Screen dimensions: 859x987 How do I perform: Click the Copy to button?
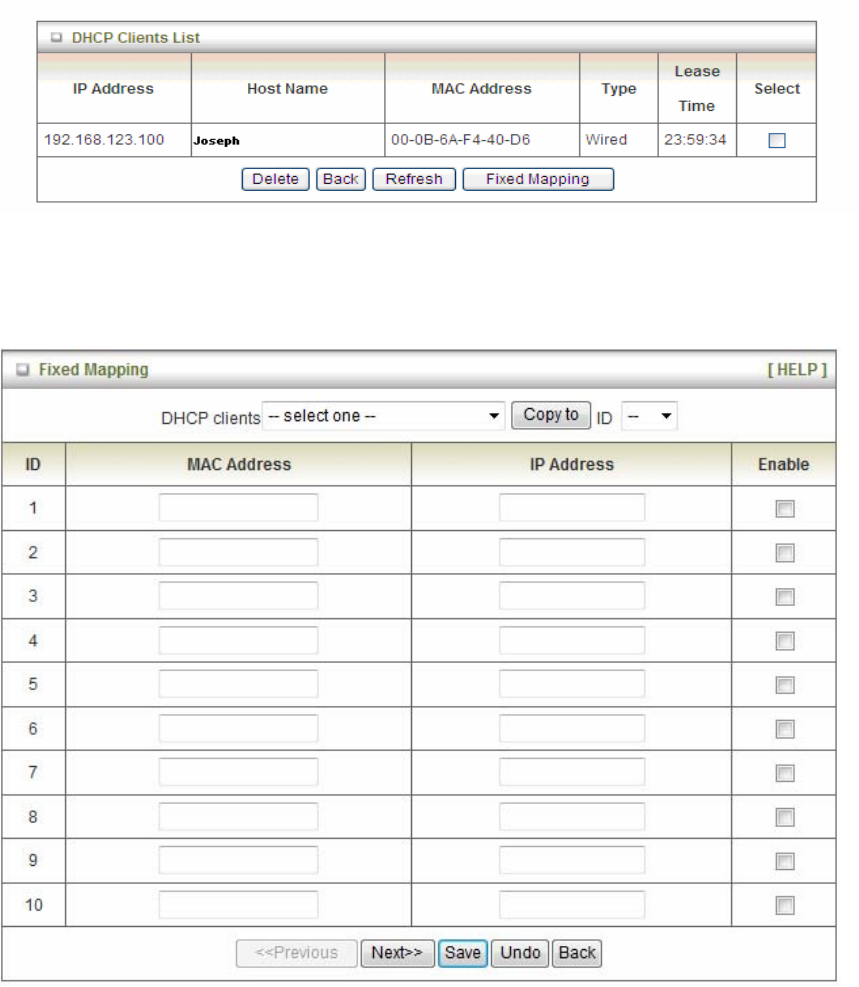(551, 415)
